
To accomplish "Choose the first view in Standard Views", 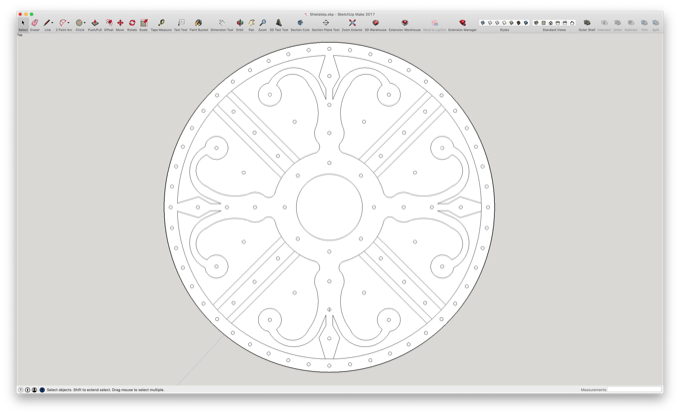I will (x=536, y=23).
